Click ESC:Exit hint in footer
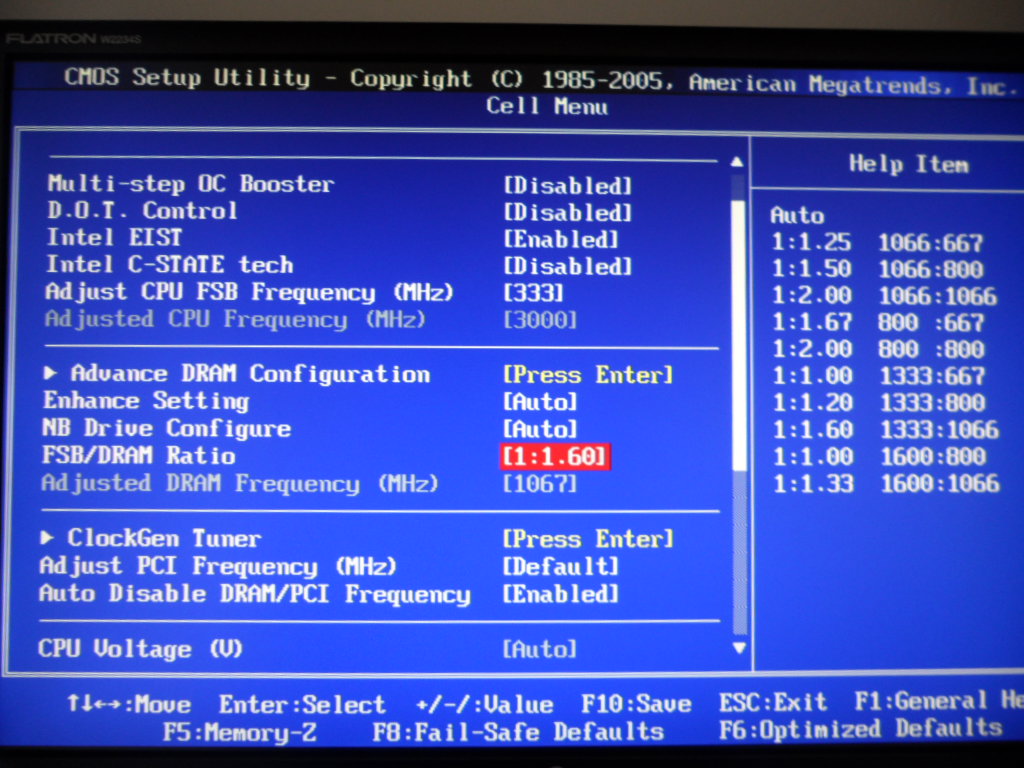1024x768 pixels. coord(773,702)
